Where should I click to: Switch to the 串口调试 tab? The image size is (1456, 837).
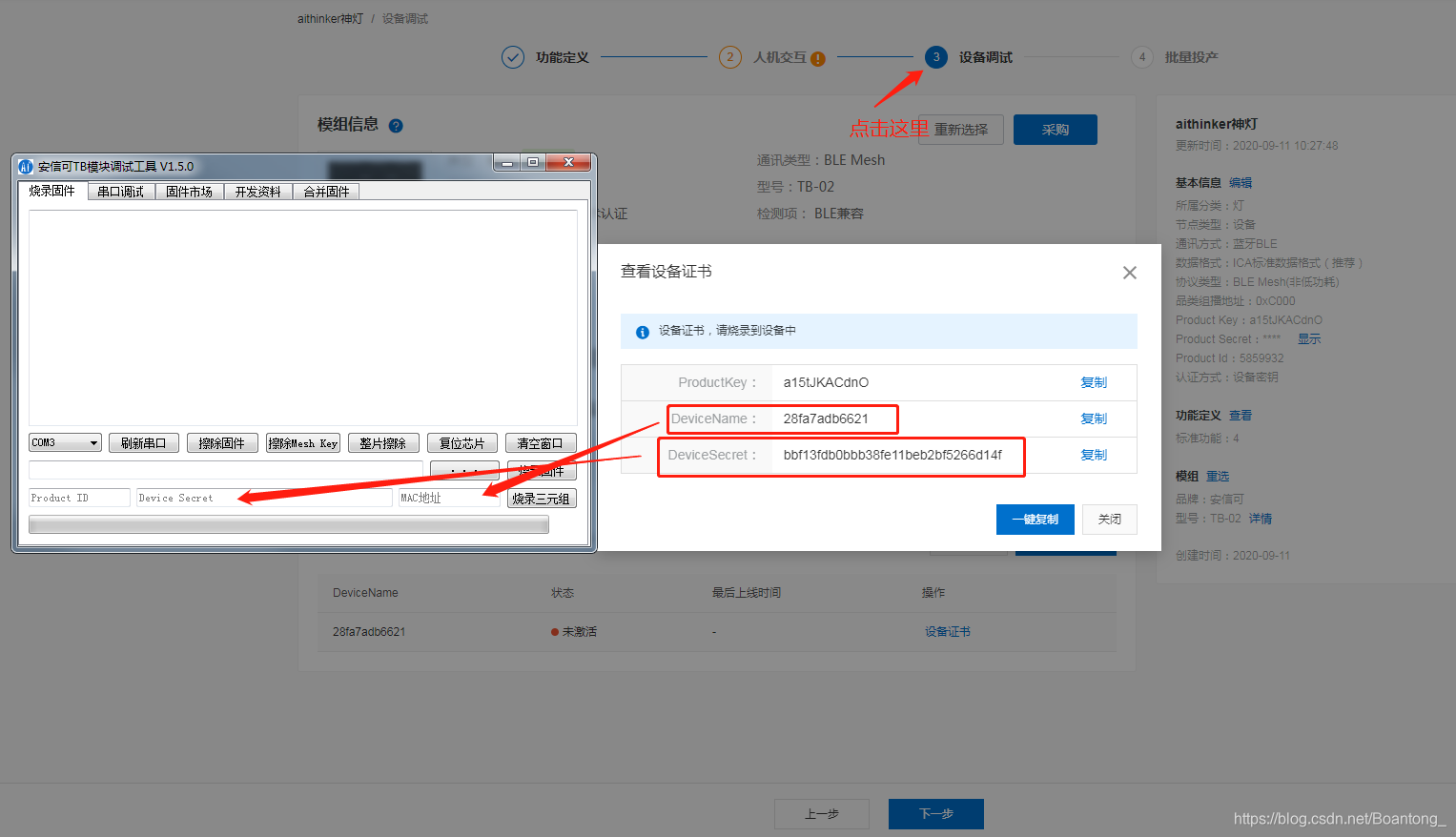120,192
